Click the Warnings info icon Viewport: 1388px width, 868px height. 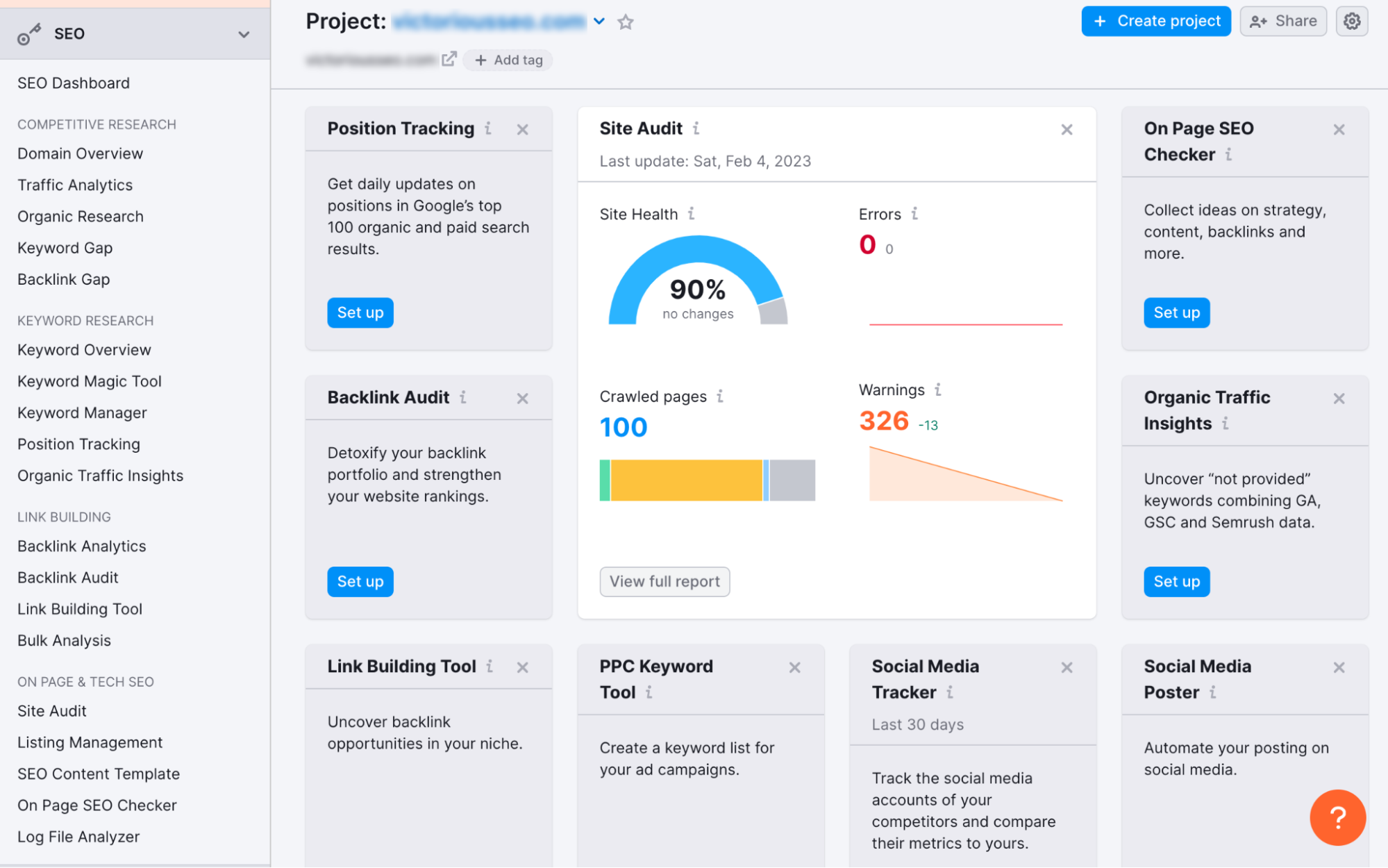[x=937, y=390]
